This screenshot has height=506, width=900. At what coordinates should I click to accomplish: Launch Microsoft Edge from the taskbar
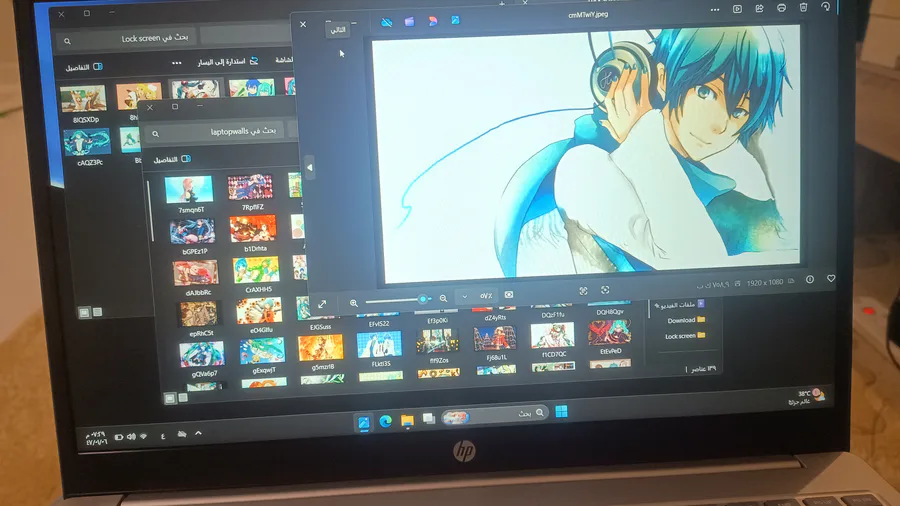386,422
